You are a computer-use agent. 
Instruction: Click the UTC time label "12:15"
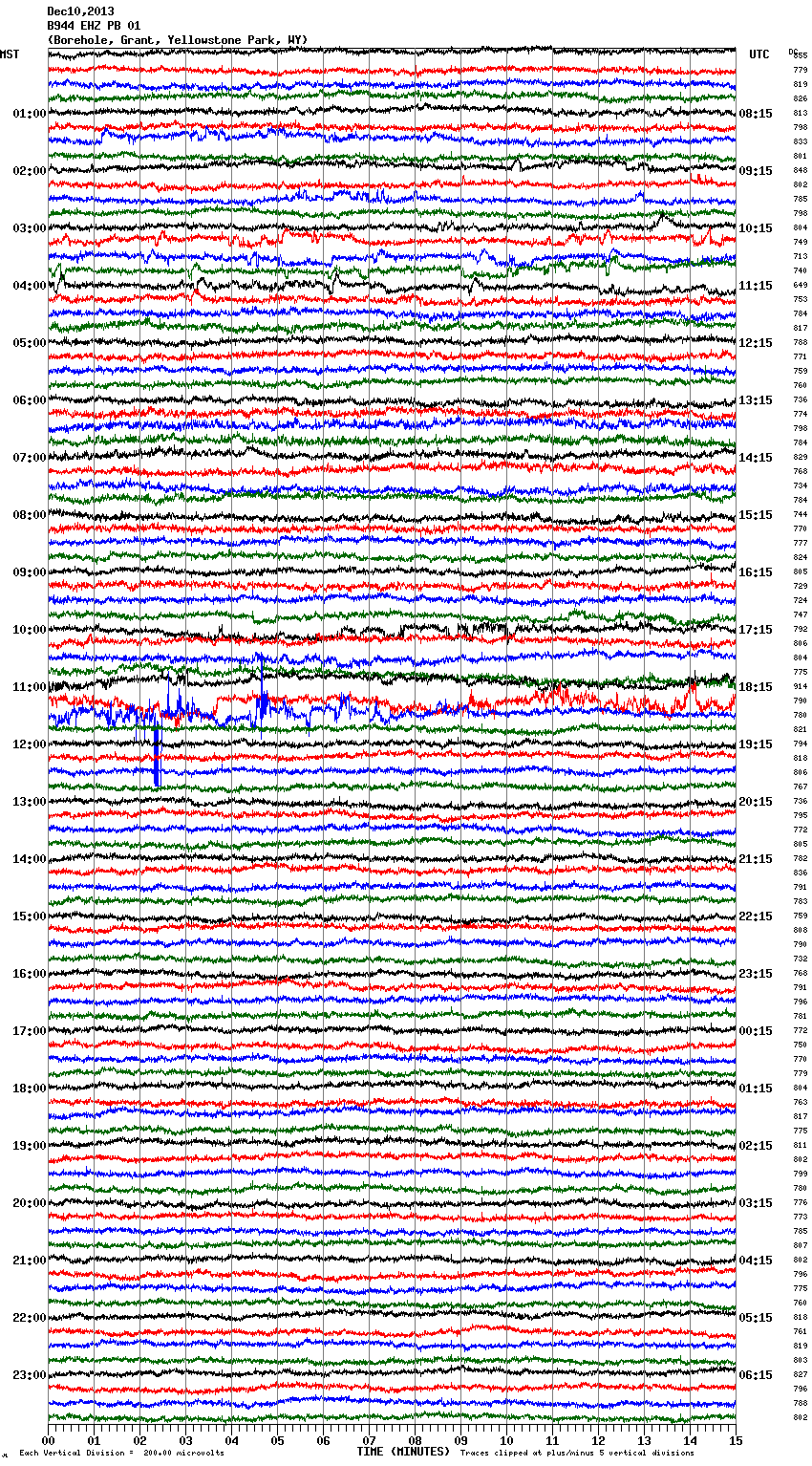[756, 343]
